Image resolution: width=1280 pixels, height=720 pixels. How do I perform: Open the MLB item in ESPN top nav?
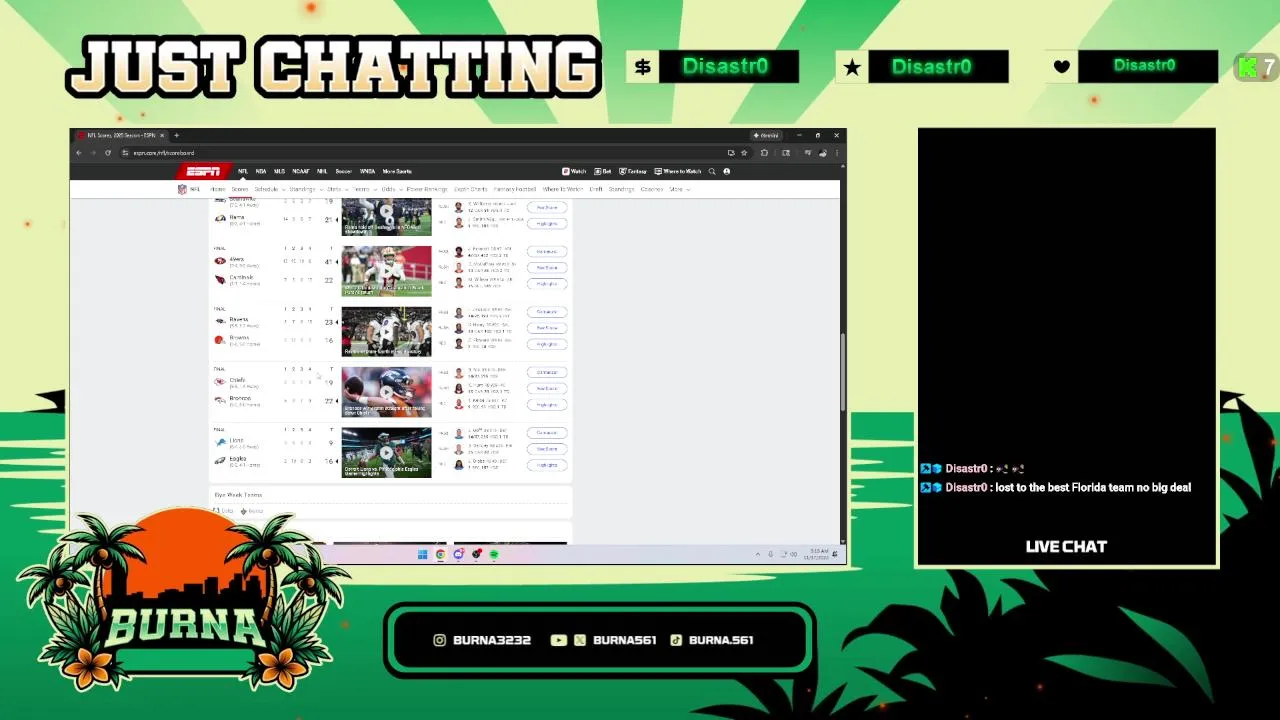[x=279, y=171]
